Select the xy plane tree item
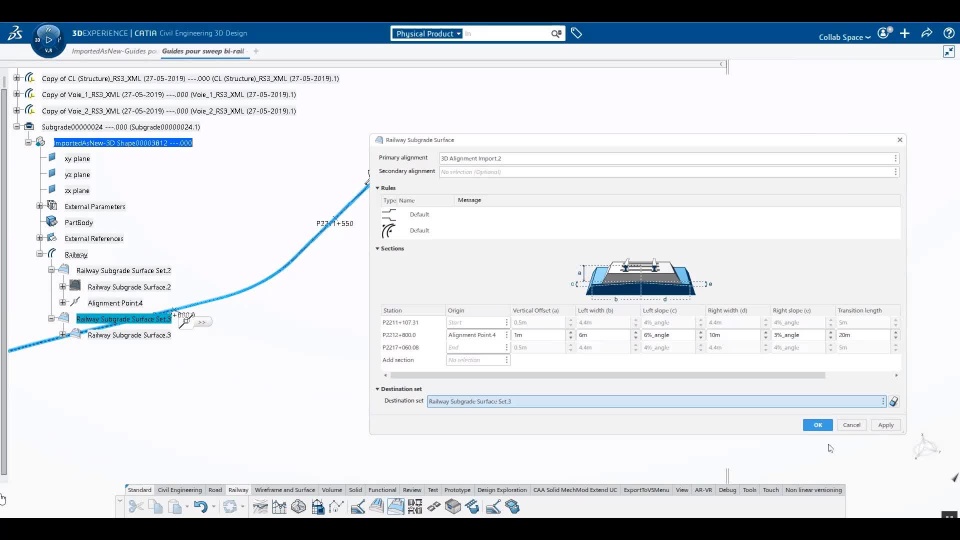This screenshot has height=540, width=960. click(77, 159)
